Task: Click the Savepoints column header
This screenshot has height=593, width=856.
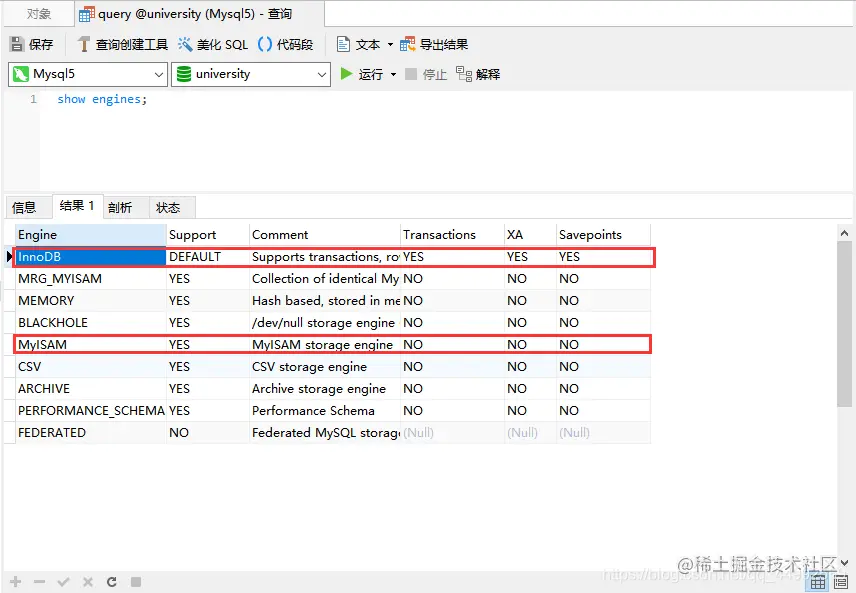Action: (603, 235)
